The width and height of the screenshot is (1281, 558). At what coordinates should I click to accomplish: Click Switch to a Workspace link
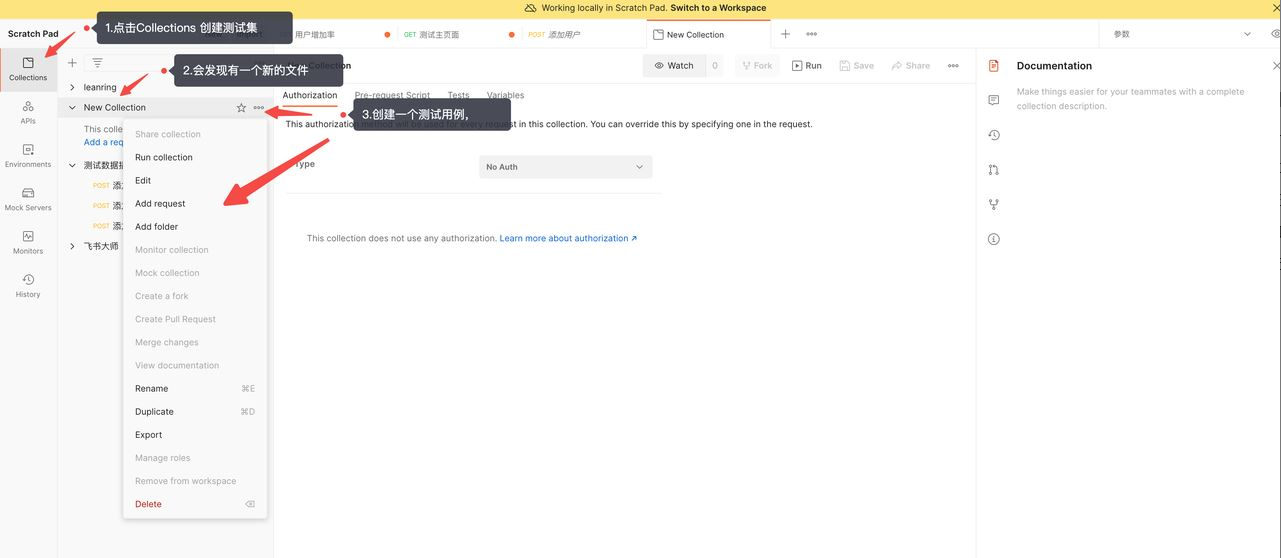718,8
